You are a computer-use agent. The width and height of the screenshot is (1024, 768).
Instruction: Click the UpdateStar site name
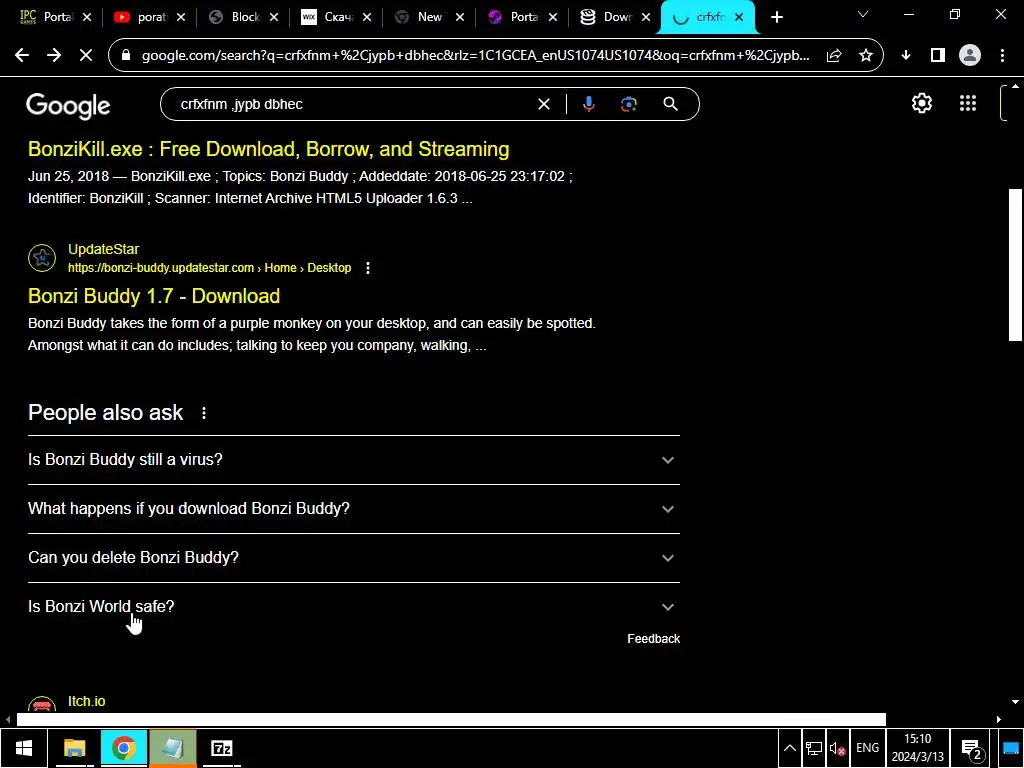tap(103, 249)
